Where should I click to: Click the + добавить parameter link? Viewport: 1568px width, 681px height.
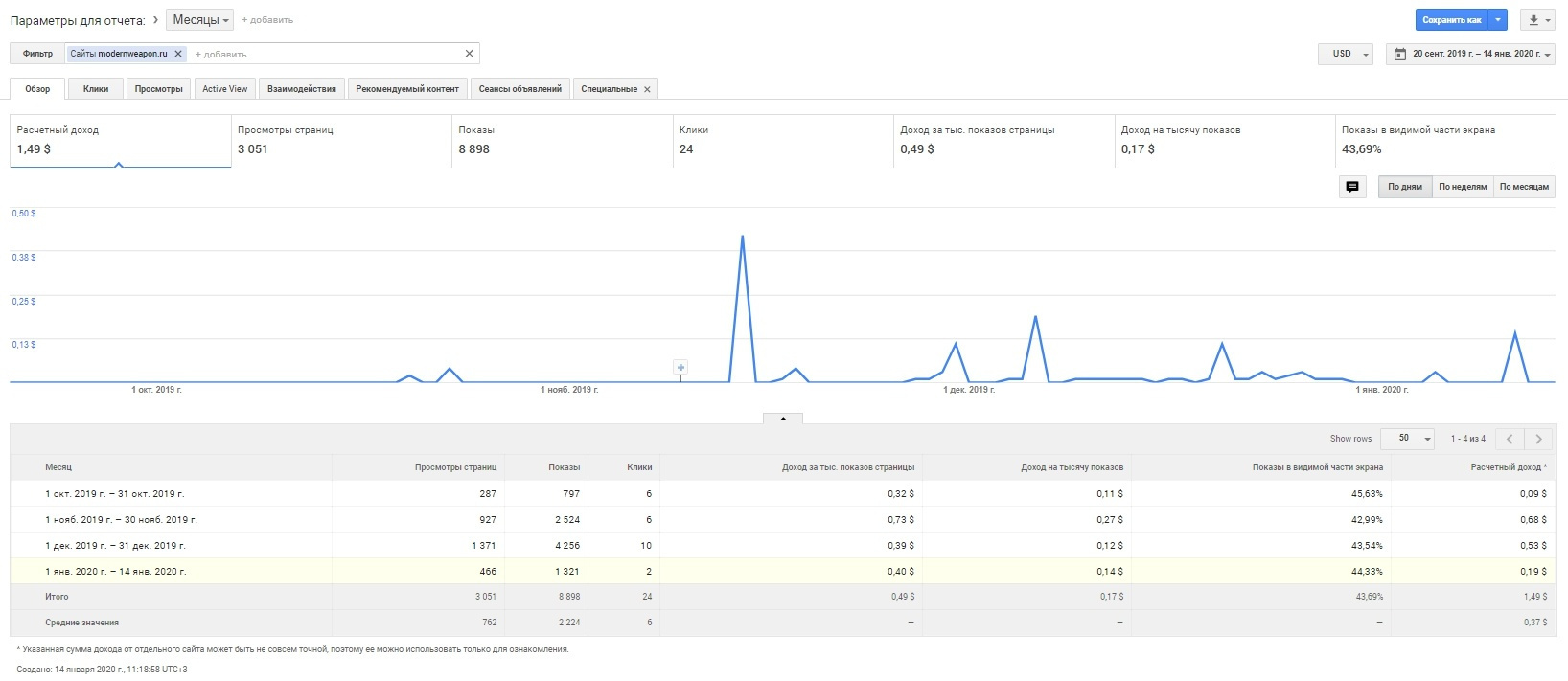click(267, 20)
